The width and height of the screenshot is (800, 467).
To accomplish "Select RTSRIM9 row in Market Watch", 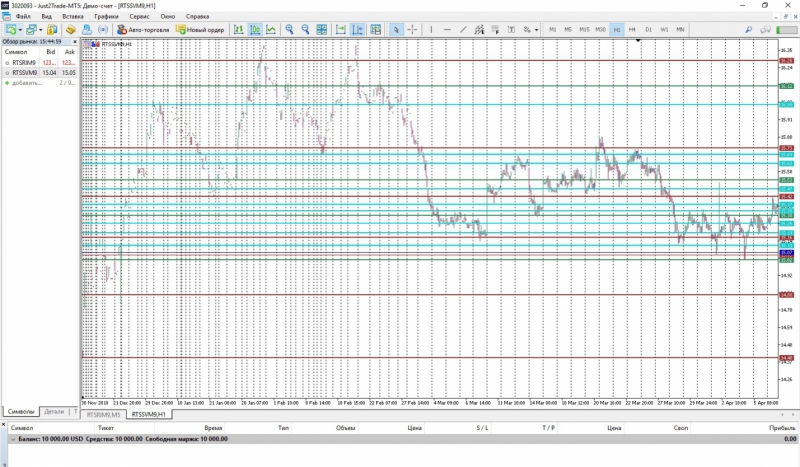I will pos(40,62).
